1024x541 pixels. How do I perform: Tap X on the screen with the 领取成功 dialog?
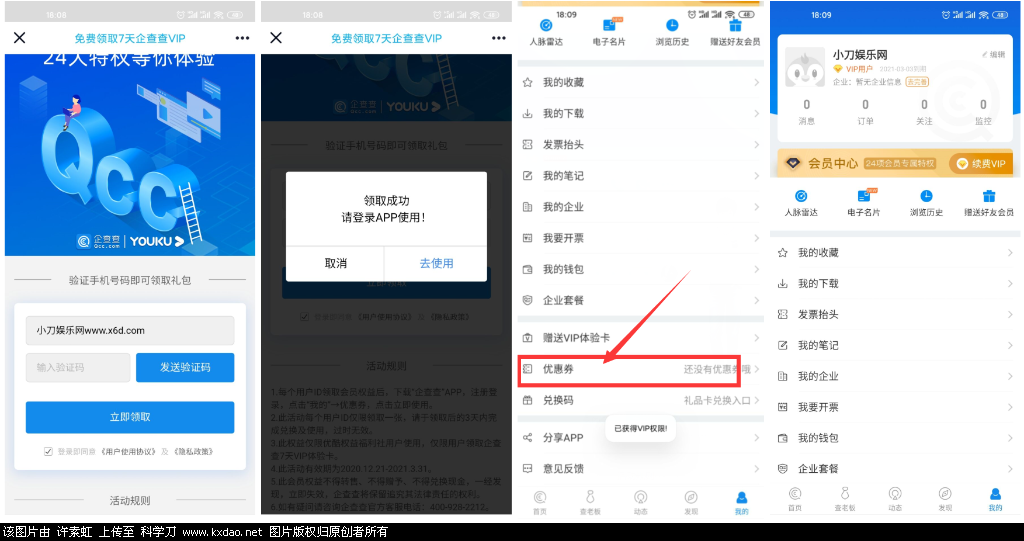pyautogui.click(x=276, y=38)
